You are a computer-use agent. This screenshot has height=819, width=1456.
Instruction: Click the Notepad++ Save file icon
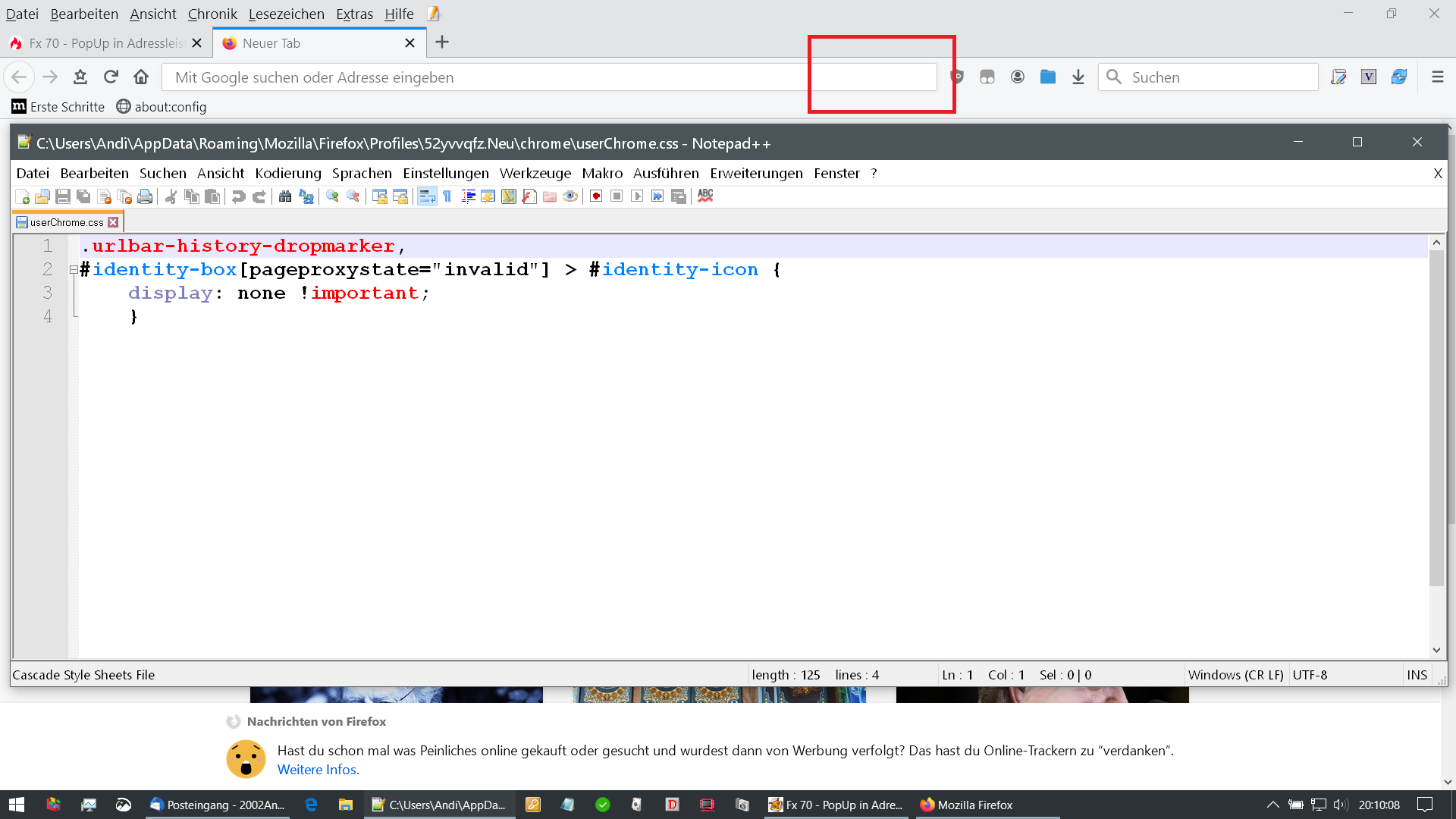click(x=63, y=196)
